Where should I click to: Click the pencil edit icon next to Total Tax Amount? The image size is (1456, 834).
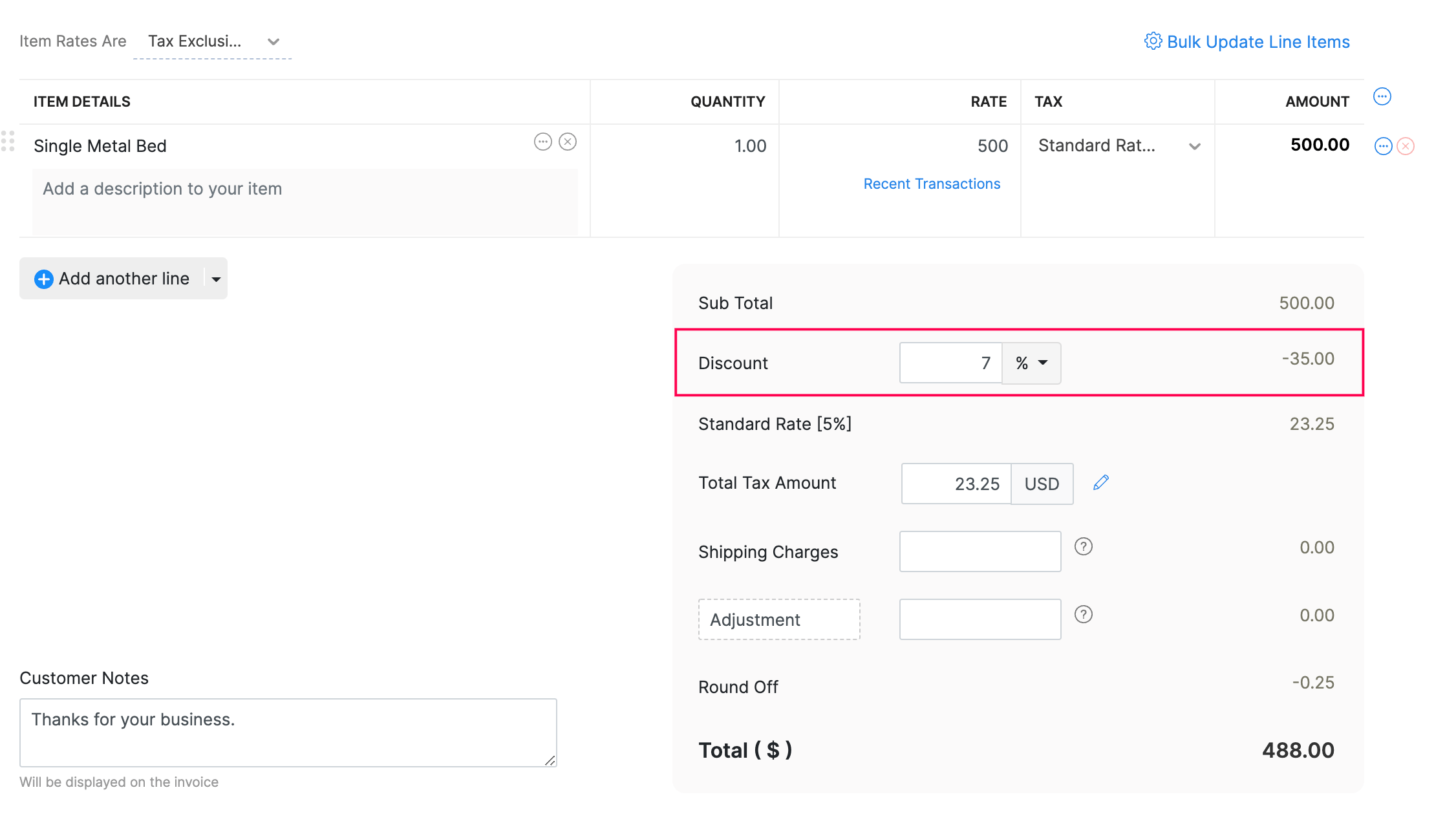click(1100, 483)
